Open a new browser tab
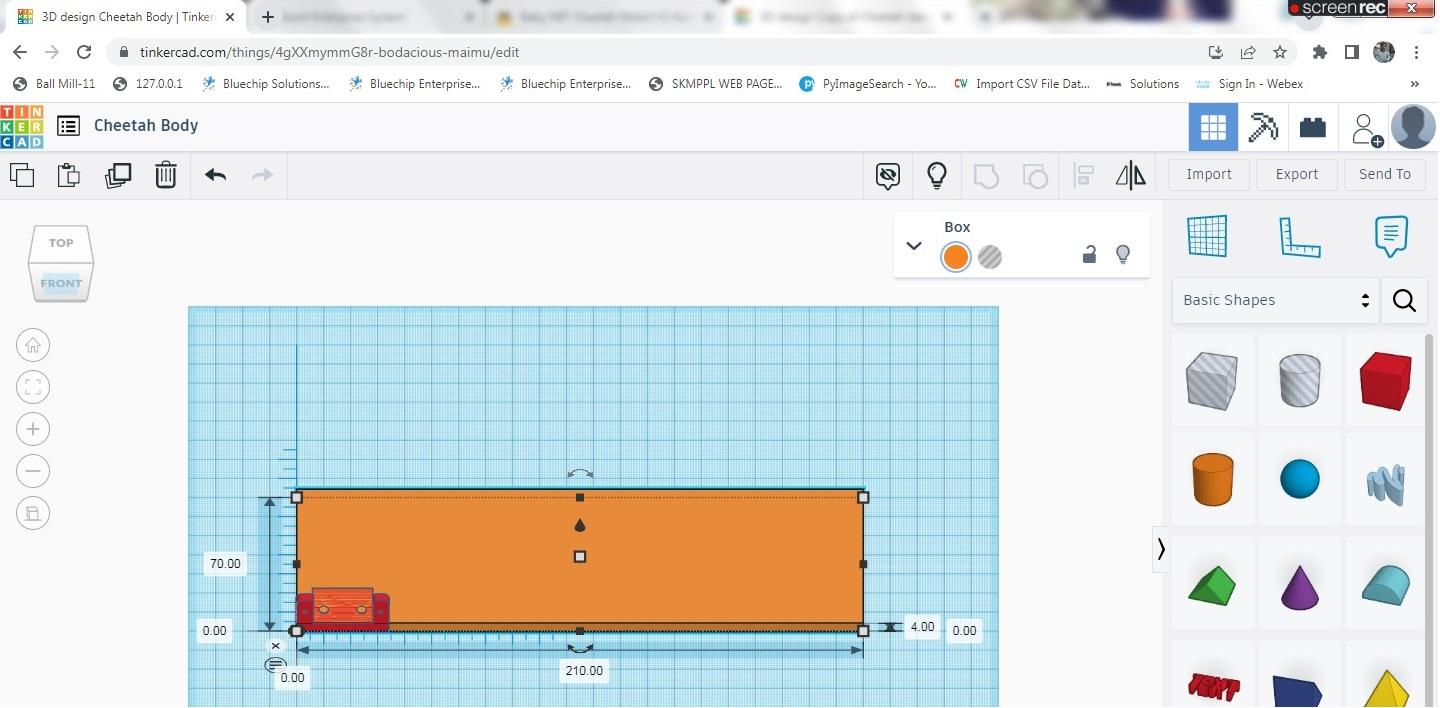The height and width of the screenshot is (708, 1440). click(x=267, y=17)
